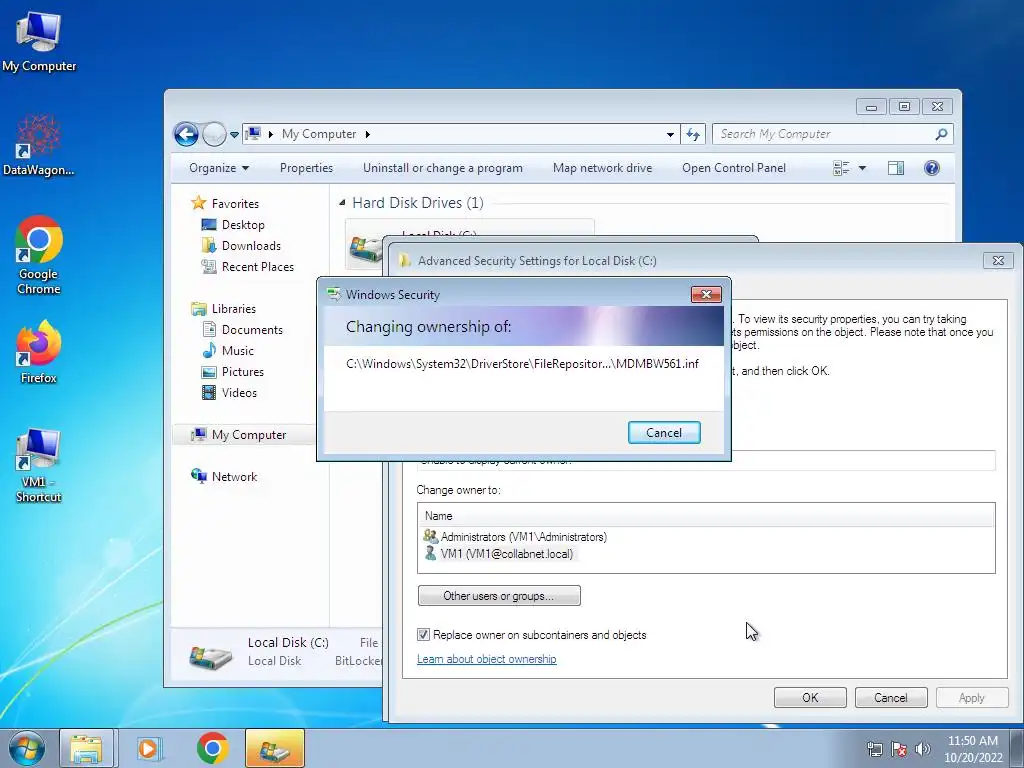
Task: Open Explorer help icon
Action: (x=932, y=168)
